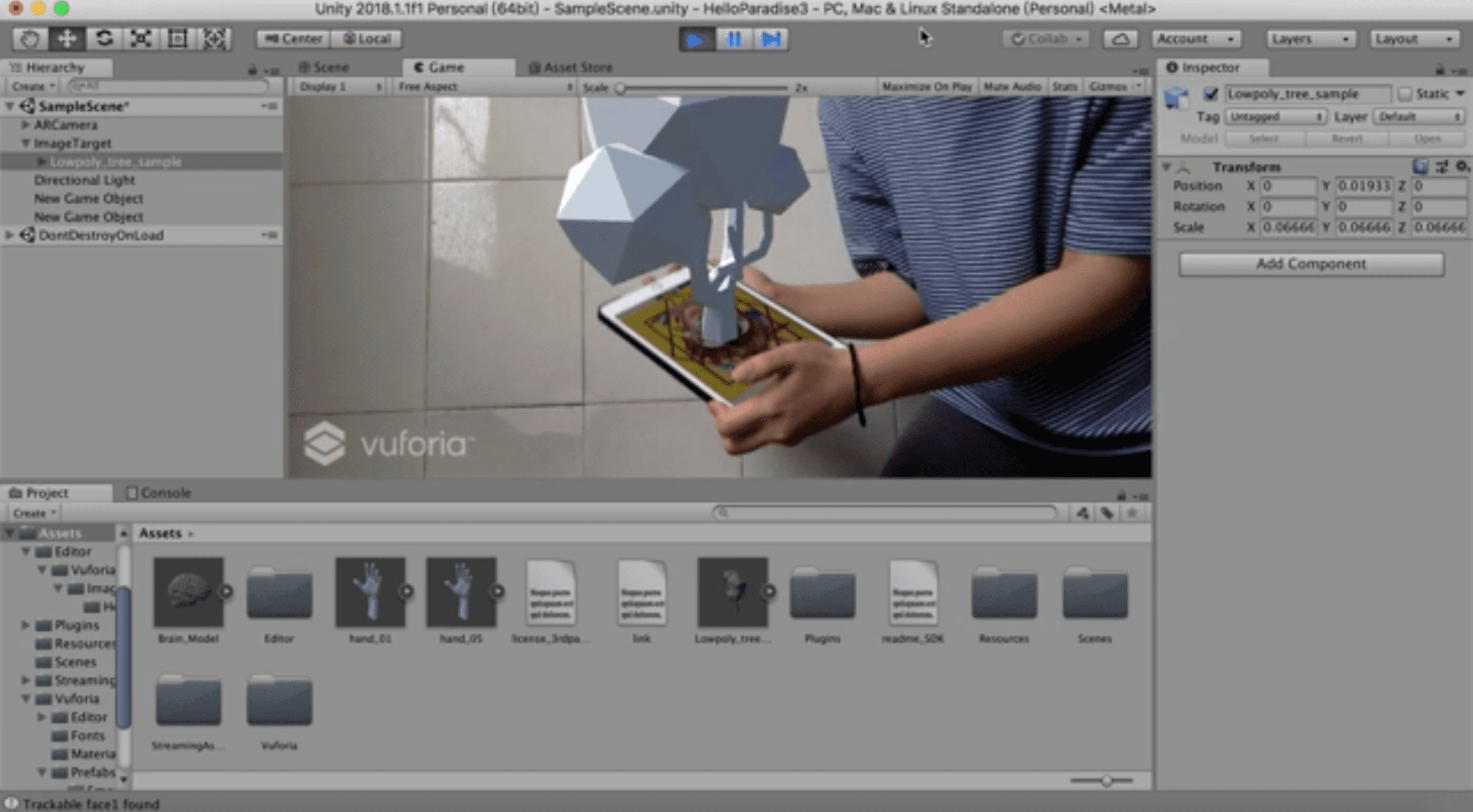Click the Step frame button
The width and height of the screenshot is (1473, 812).
click(770, 40)
